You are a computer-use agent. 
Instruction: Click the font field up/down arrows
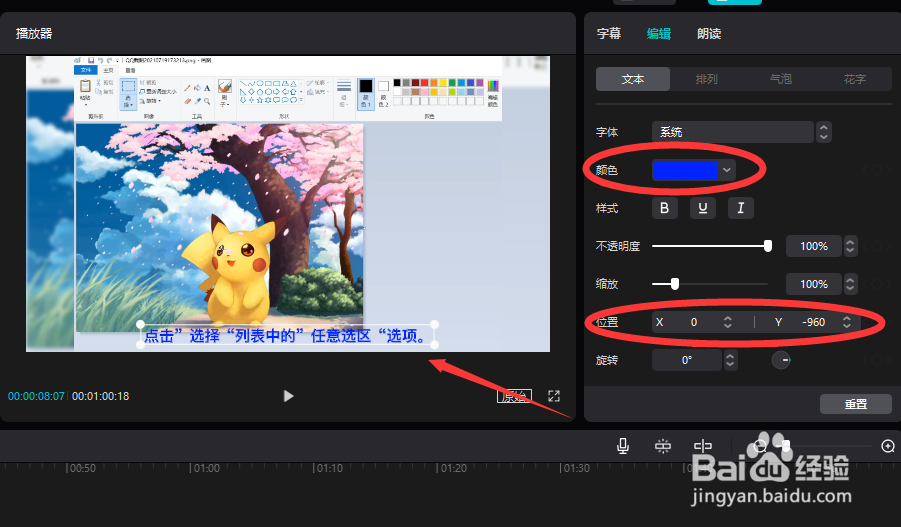coord(823,132)
